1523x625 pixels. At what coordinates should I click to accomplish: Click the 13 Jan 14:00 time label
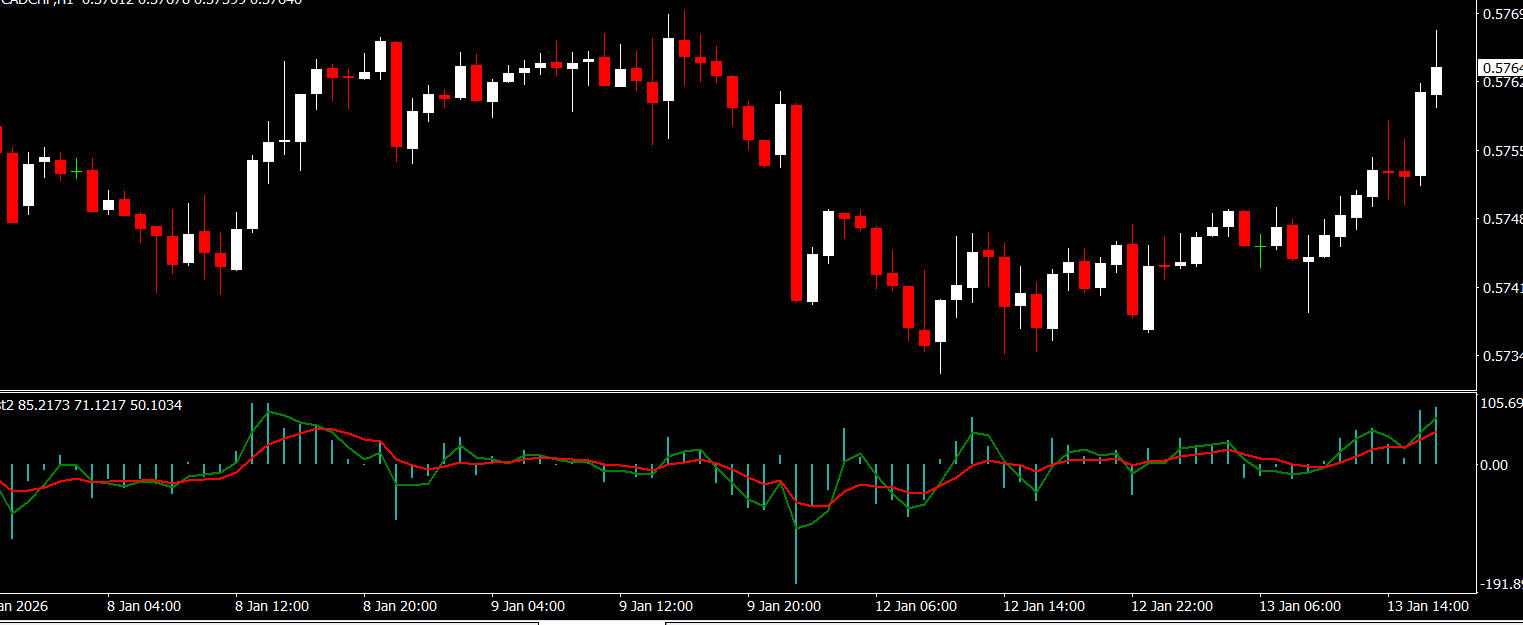click(1428, 606)
